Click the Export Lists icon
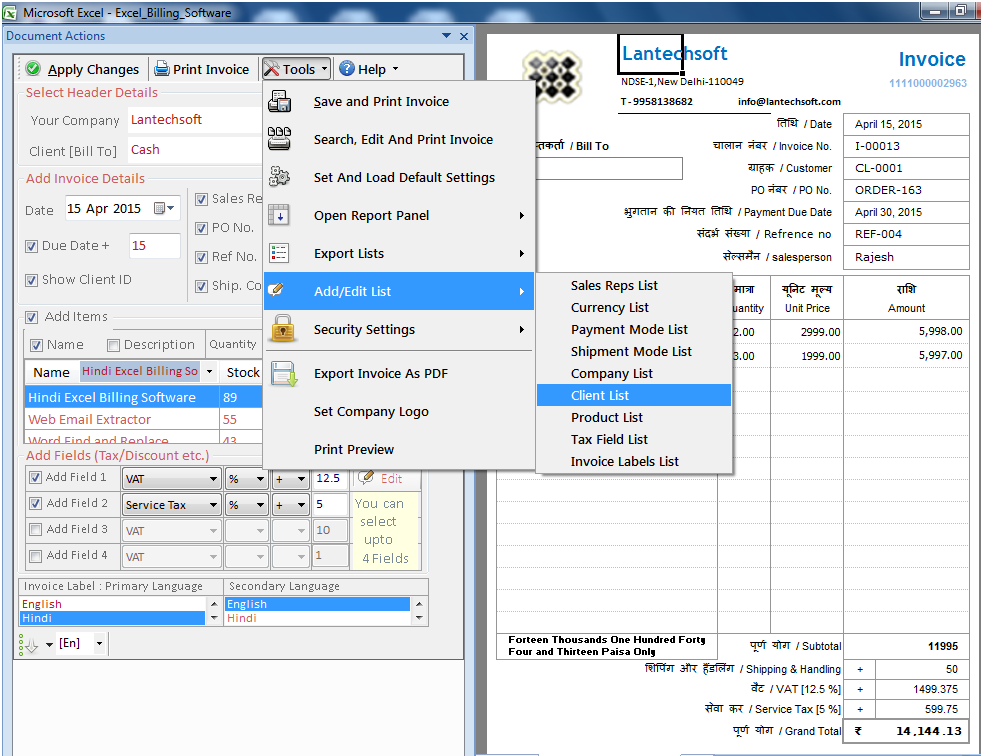Viewport: 981px width, 756px height. pos(279,253)
